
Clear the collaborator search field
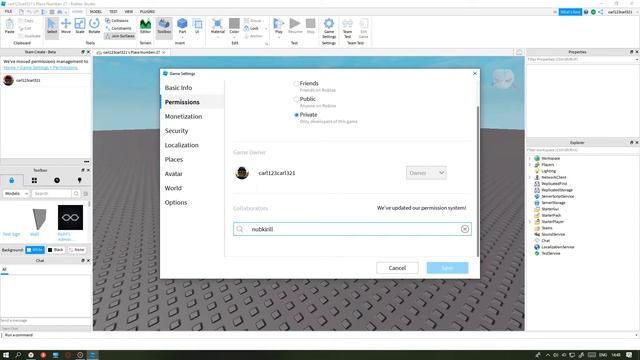click(464, 229)
